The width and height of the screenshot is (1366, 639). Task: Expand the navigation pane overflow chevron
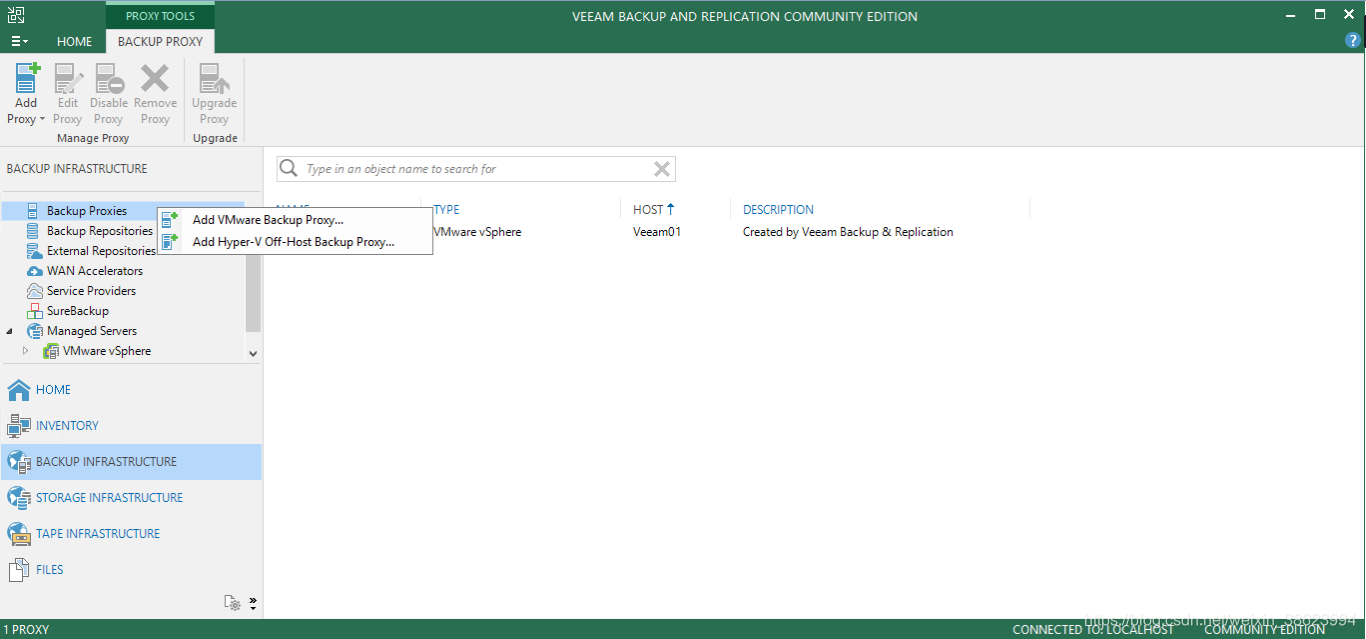(253, 603)
